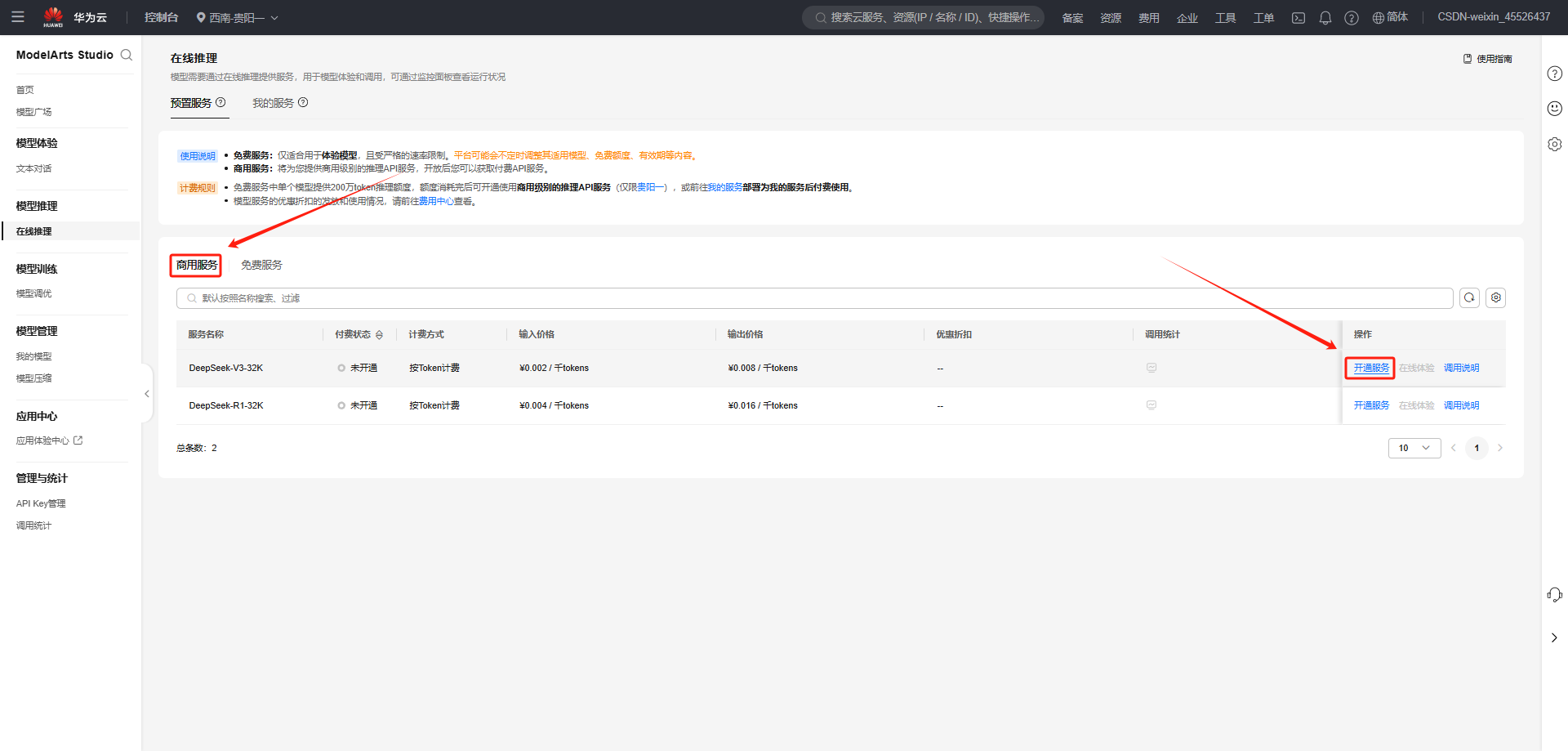Open 调用说明 for DeepSeek-R1-32K
This screenshot has height=751, width=1568.
pyautogui.click(x=1461, y=405)
